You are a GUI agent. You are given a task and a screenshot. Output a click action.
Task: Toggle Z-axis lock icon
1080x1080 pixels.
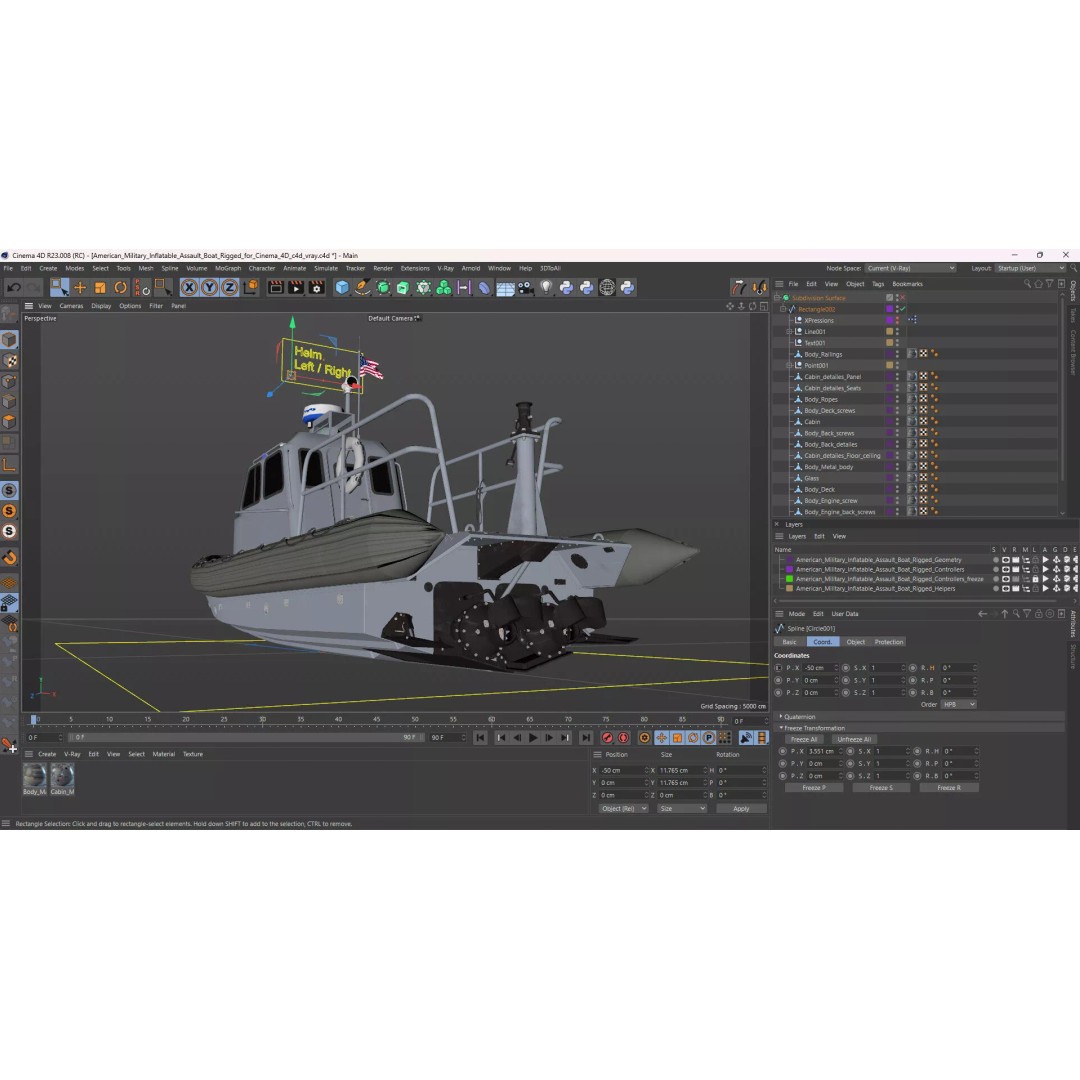pos(229,287)
